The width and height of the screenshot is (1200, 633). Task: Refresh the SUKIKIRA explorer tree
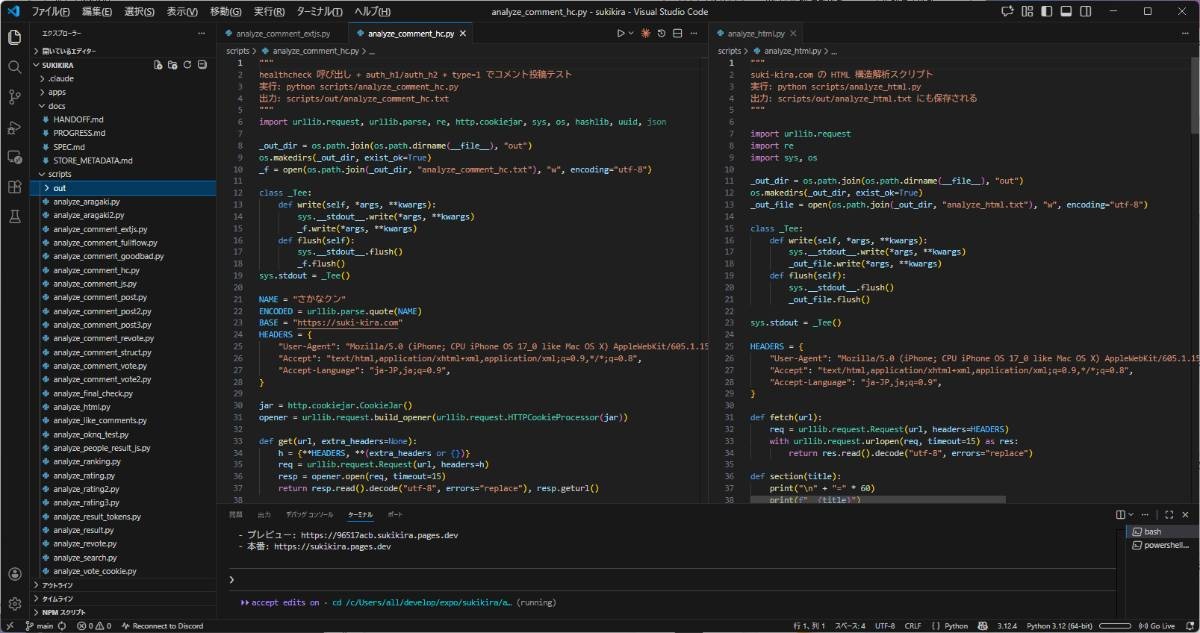(187, 65)
